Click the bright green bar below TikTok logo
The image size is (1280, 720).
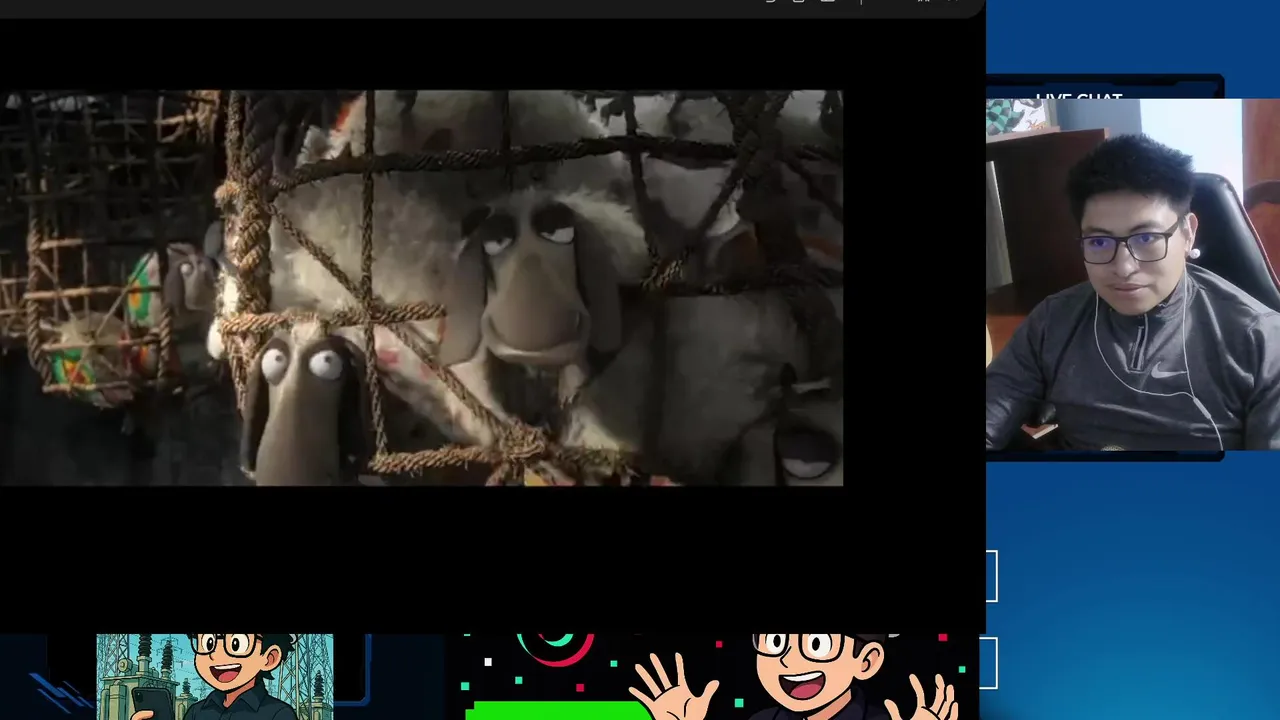559,710
